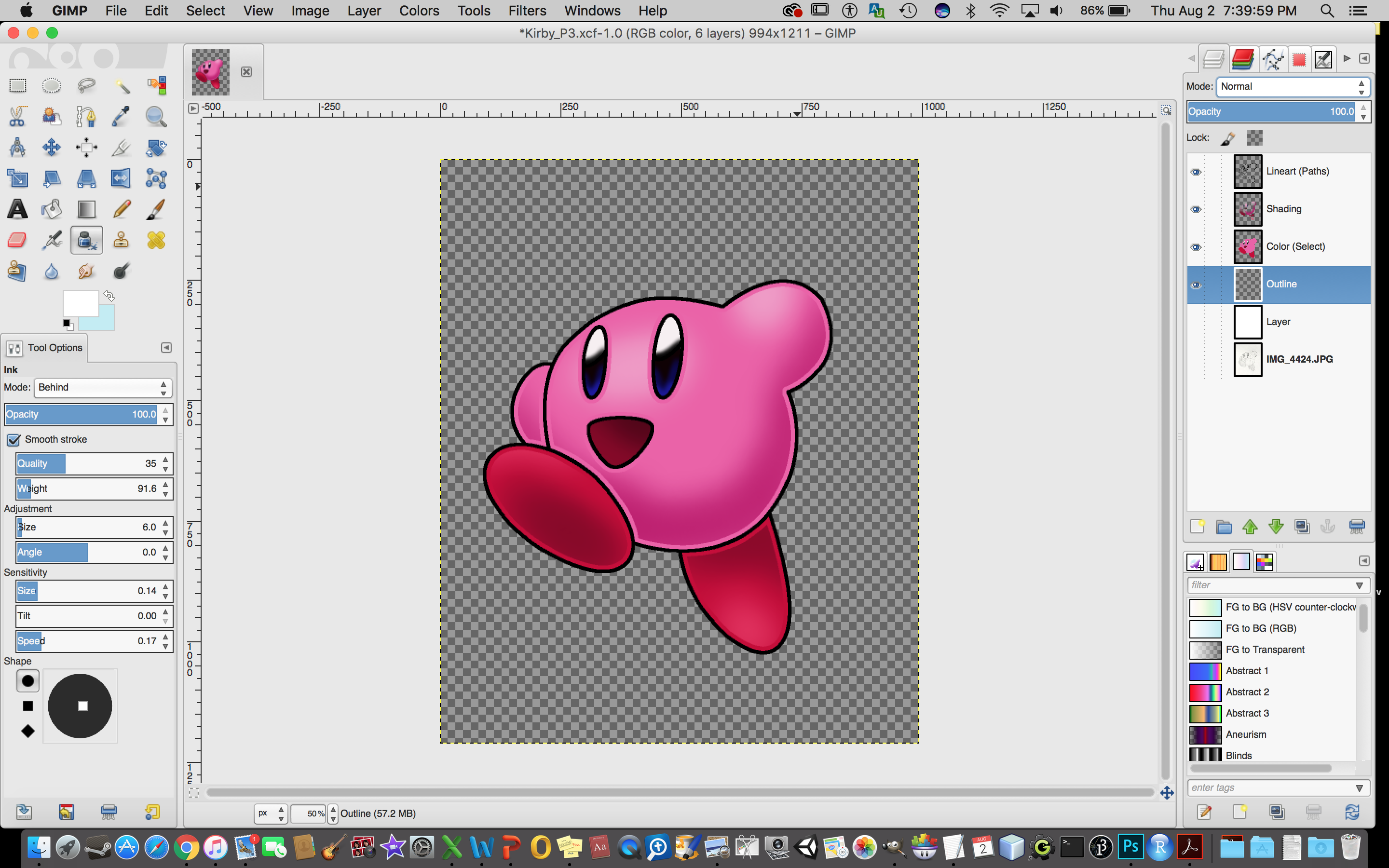
Task: Select the Move tool
Action: [52, 148]
